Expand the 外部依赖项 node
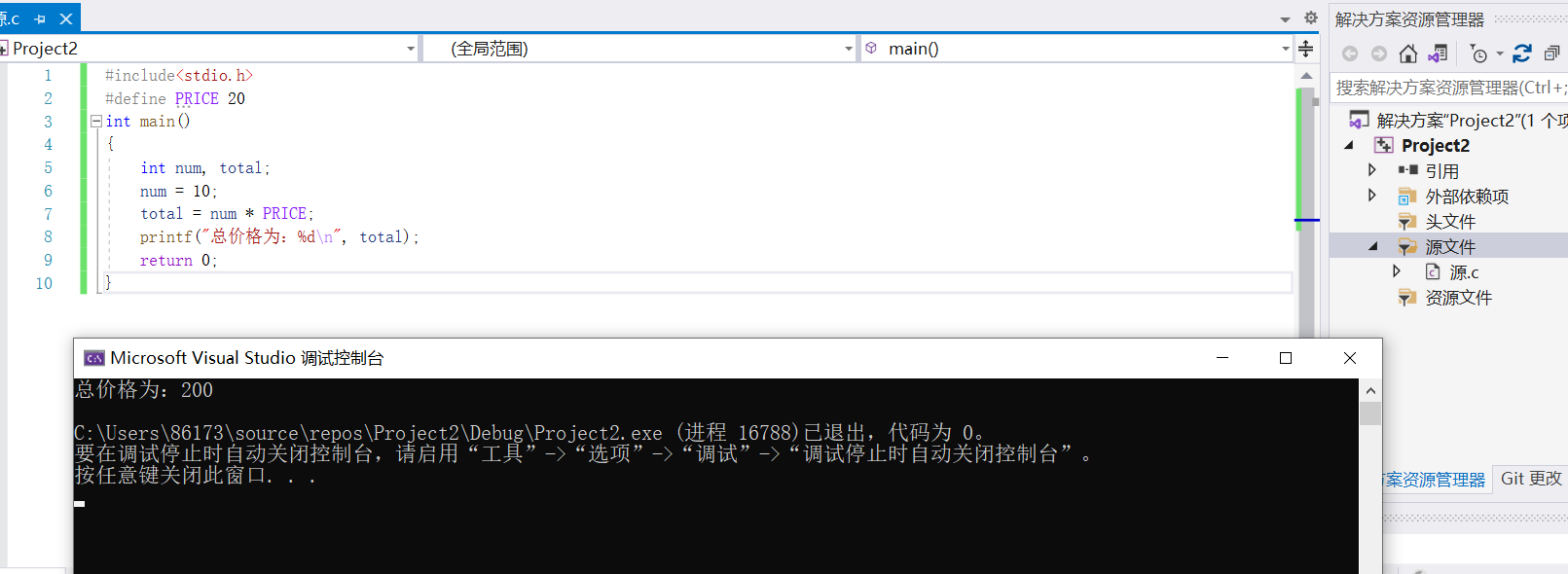 [1372, 196]
